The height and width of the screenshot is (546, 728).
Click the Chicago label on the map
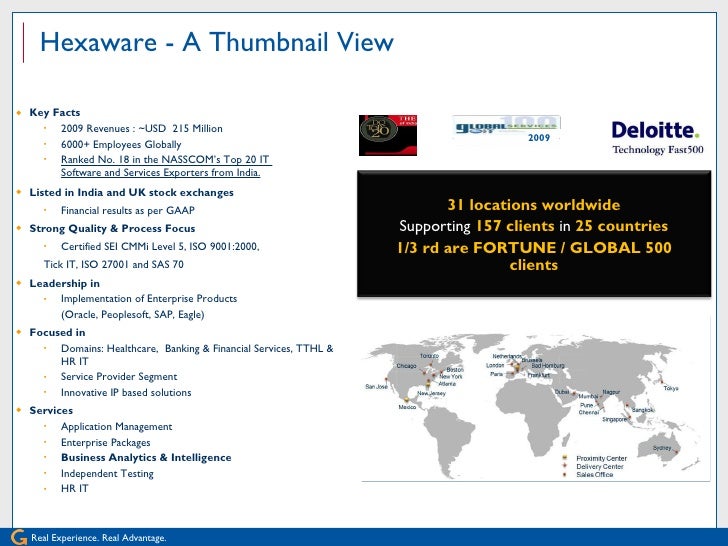tap(406, 366)
